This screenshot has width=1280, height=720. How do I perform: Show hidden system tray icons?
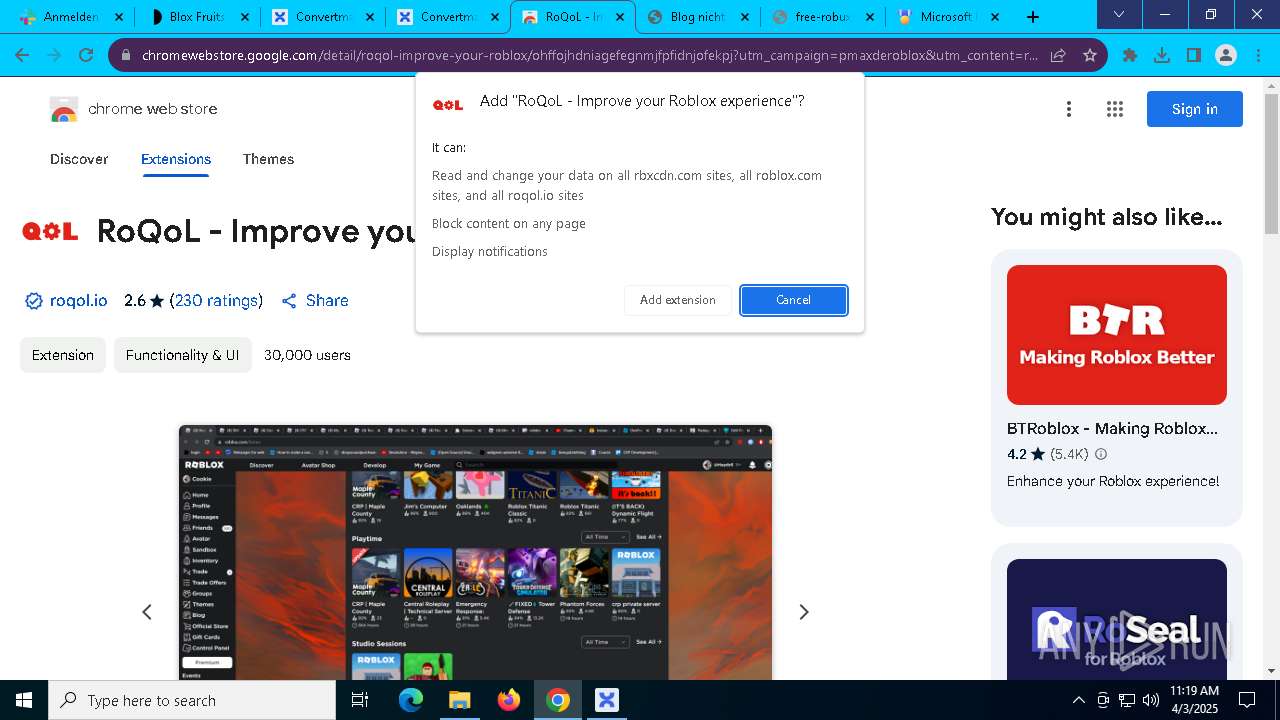pyautogui.click(x=1078, y=700)
